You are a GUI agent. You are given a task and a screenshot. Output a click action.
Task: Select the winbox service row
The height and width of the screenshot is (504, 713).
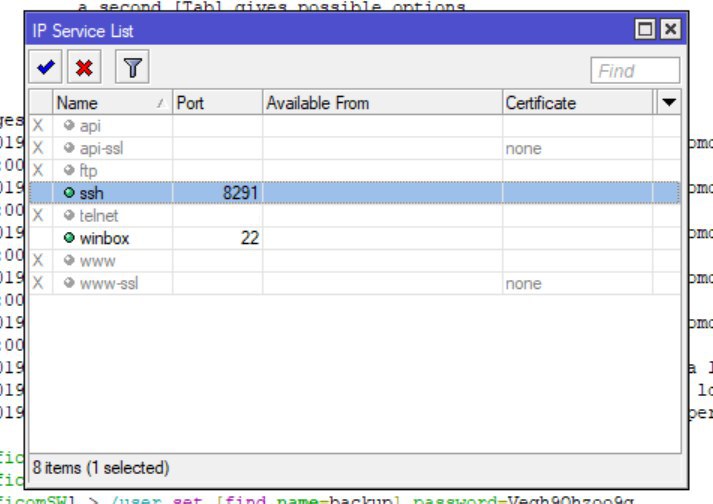[x=355, y=238]
